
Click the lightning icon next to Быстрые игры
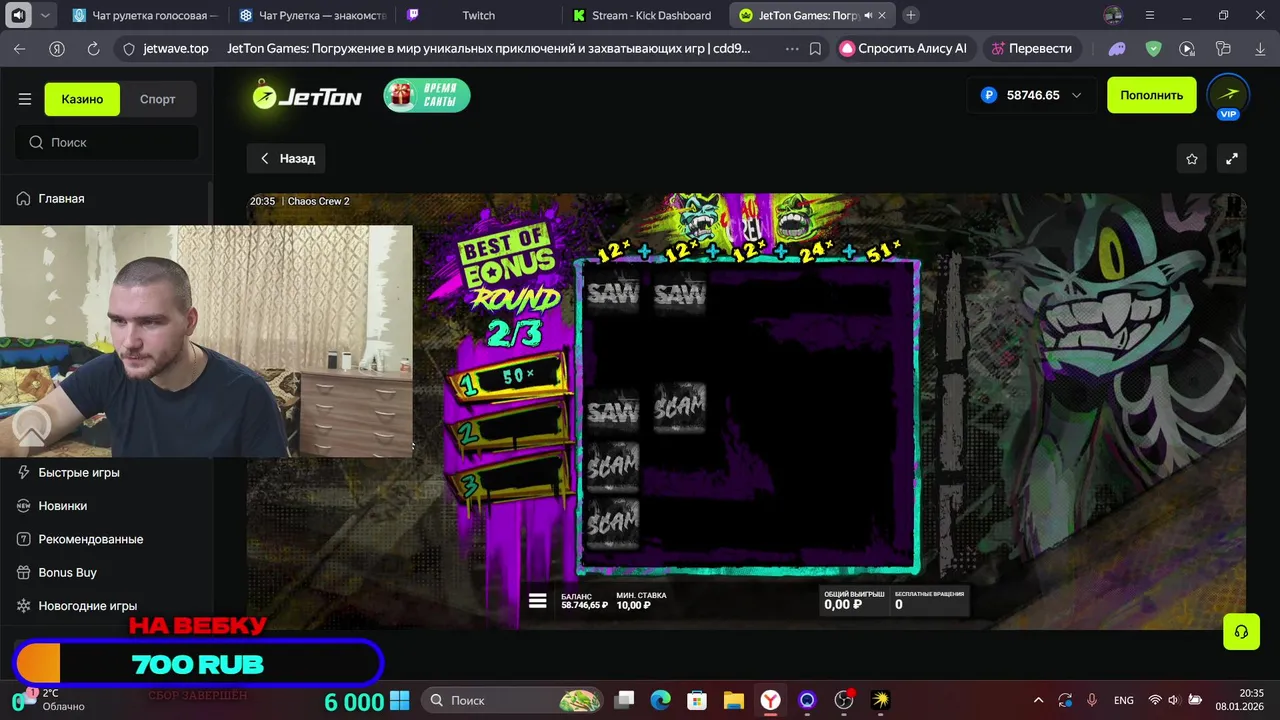24,472
